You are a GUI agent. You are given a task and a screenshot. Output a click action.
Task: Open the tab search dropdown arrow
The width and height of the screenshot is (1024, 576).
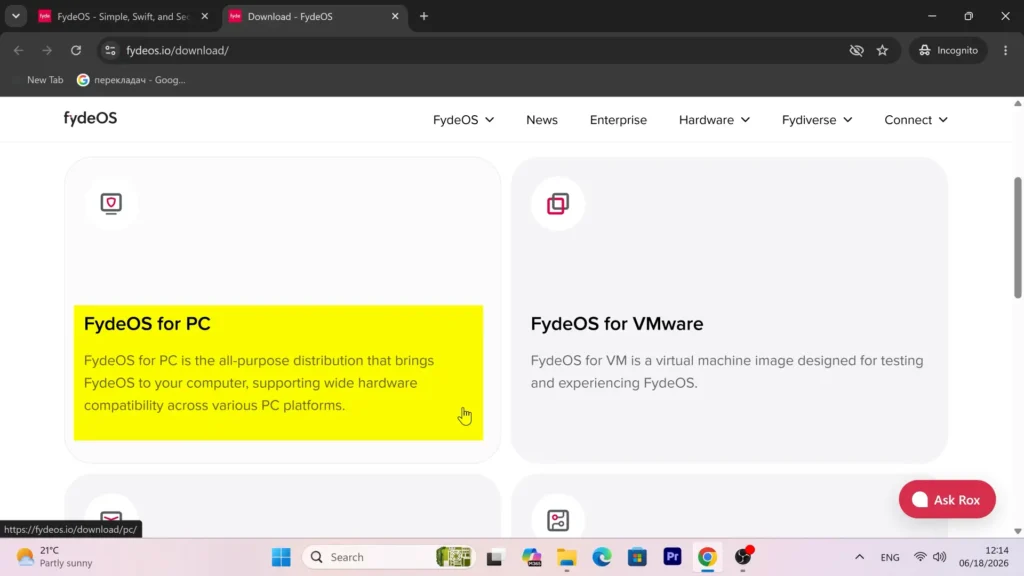pos(16,16)
